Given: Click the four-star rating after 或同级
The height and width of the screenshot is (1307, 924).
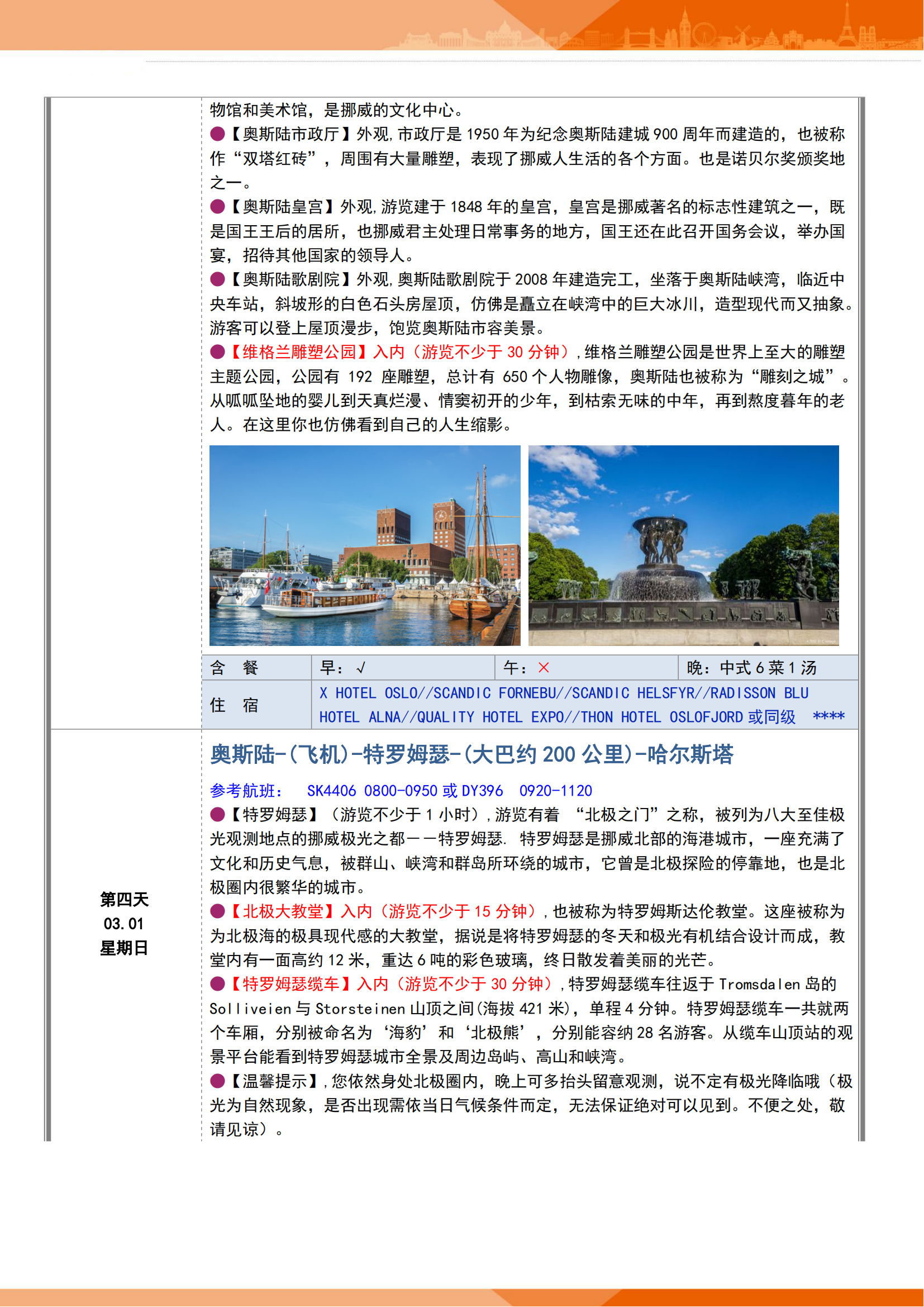Looking at the screenshot, I should coord(828,717).
